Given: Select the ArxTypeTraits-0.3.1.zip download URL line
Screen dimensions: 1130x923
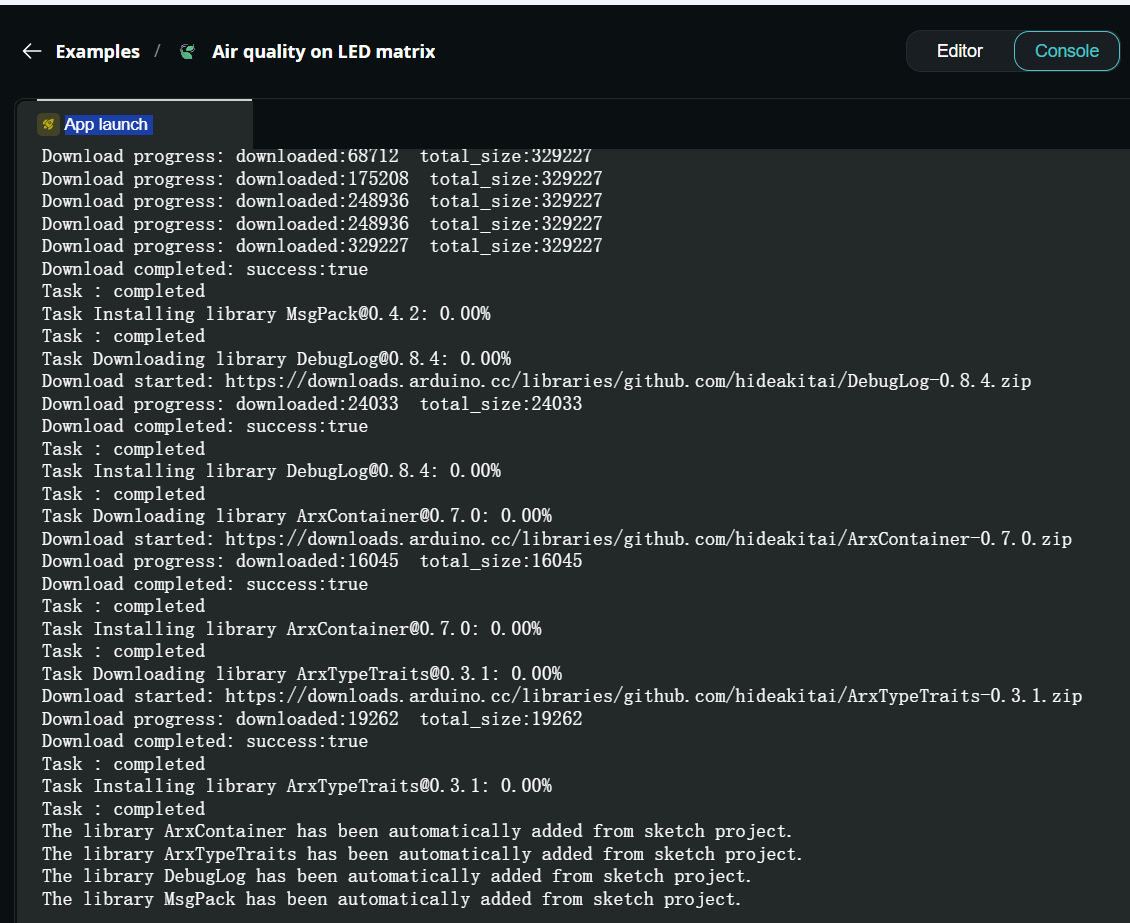Looking at the screenshot, I should pos(561,696).
